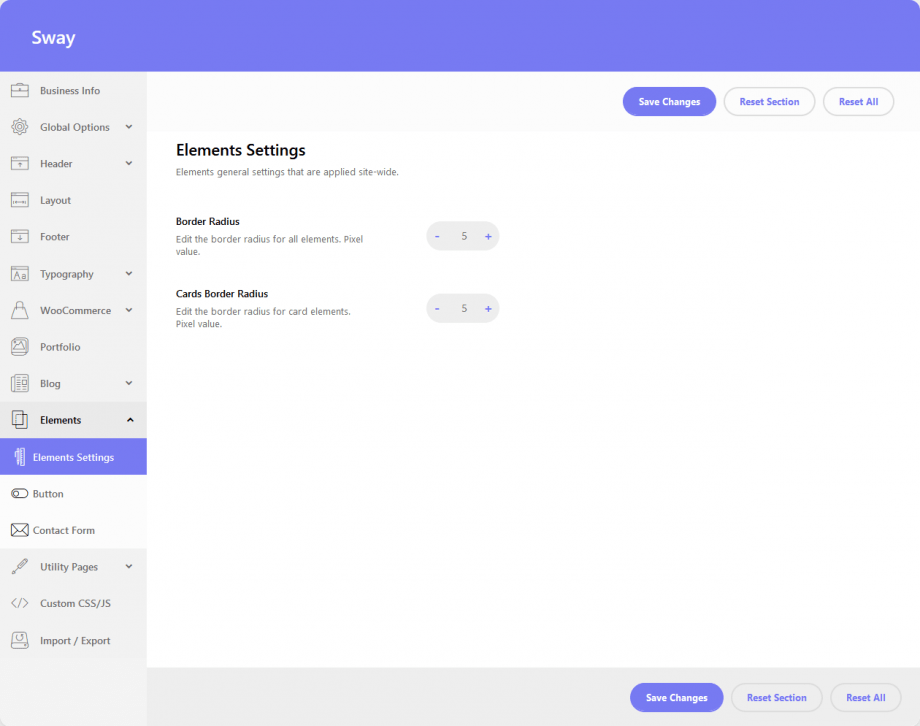The height and width of the screenshot is (726, 920).
Task: Select the Business Info icon
Action: click(20, 90)
